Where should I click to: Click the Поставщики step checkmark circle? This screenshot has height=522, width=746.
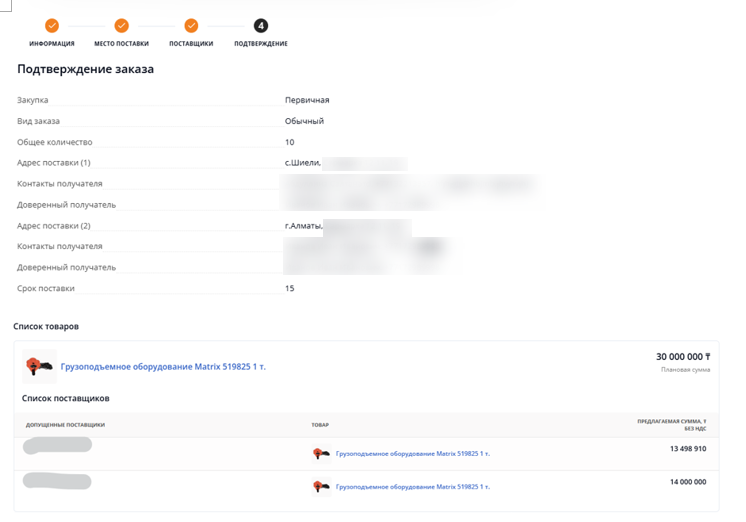pyautogui.click(x=191, y=26)
